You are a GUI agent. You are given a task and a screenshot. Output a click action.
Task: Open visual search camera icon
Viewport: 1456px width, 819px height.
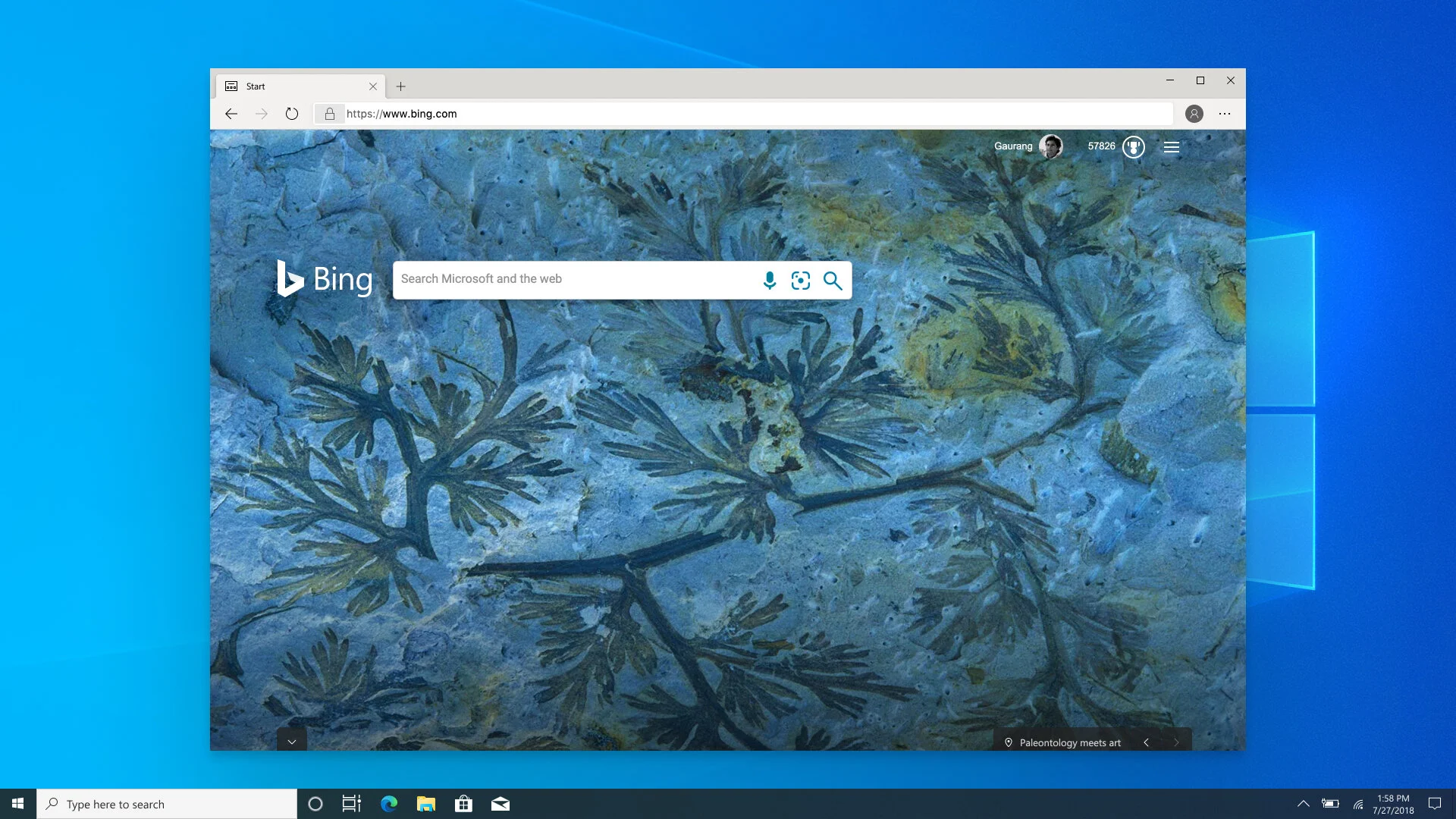coord(801,281)
